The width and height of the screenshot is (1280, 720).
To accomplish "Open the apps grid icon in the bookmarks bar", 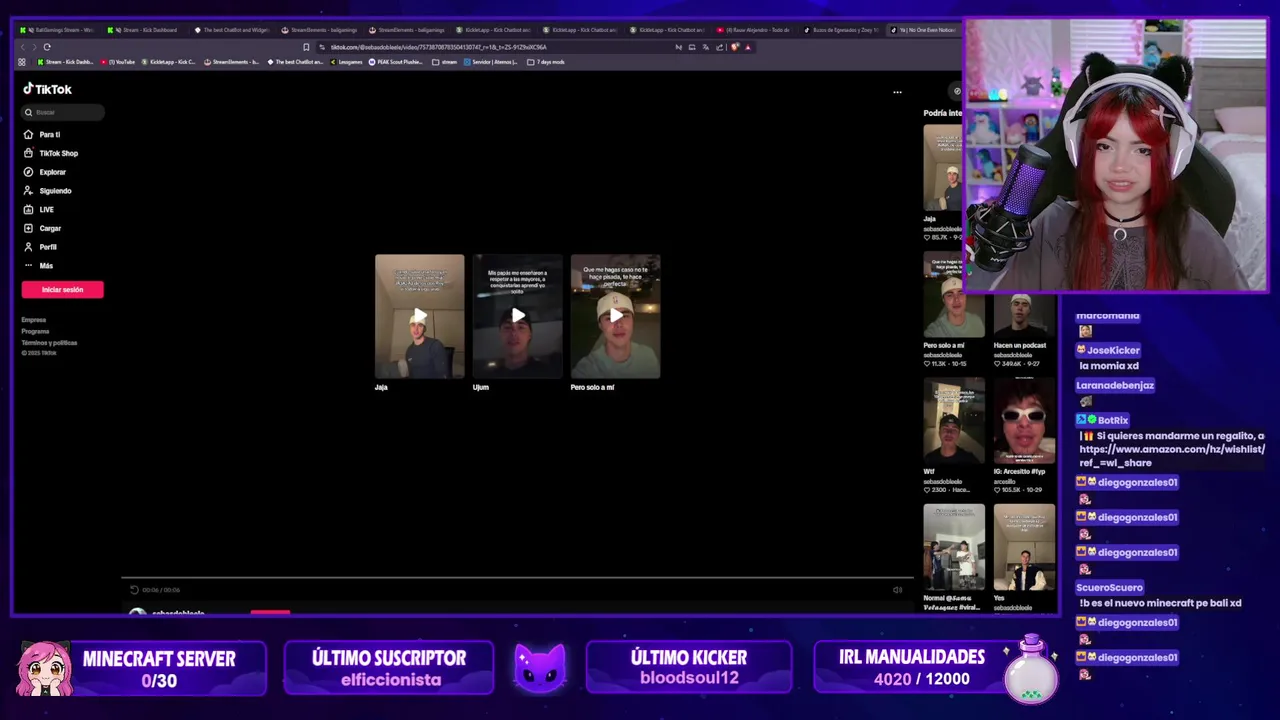I will [21, 62].
